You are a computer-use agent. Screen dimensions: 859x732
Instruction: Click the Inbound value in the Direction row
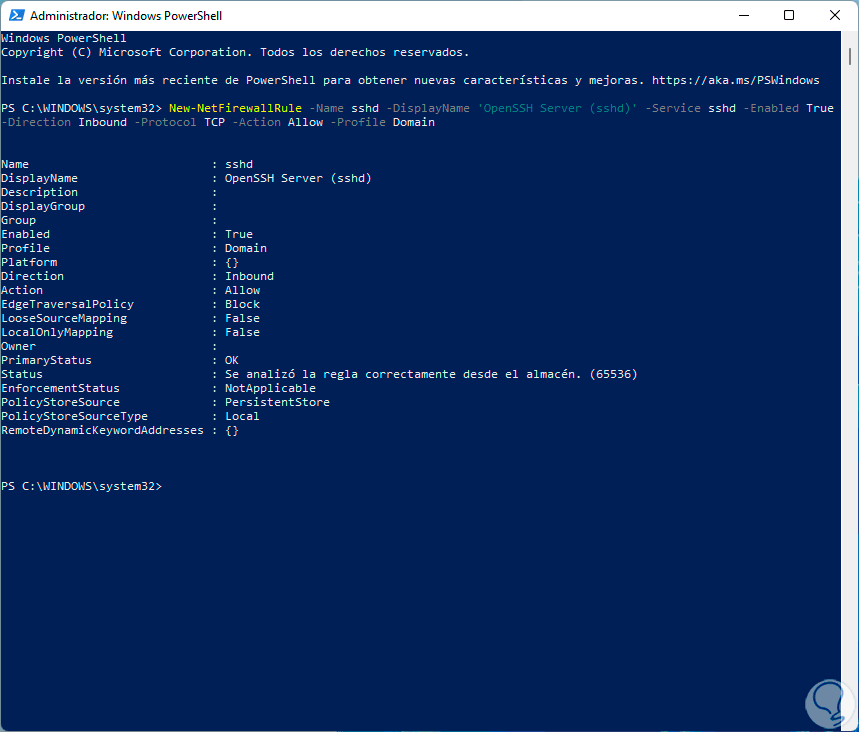tap(249, 276)
